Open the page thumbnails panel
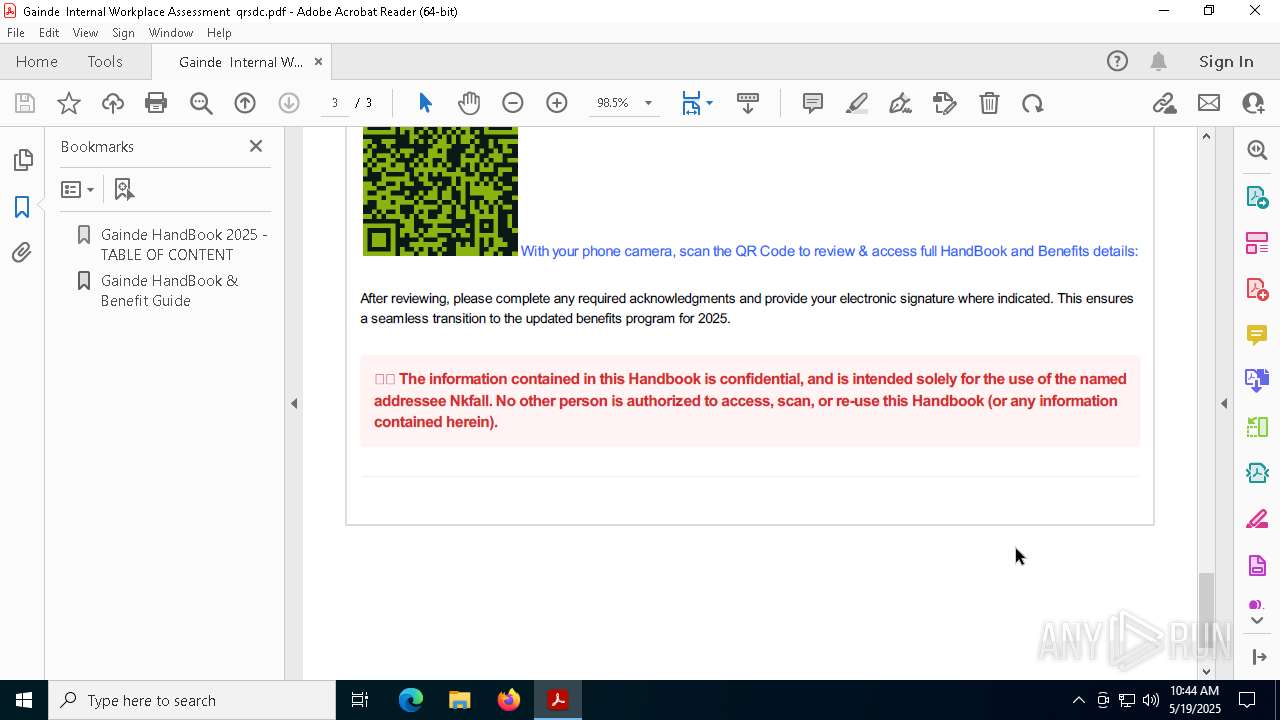The height and width of the screenshot is (720, 1280). 22,160
